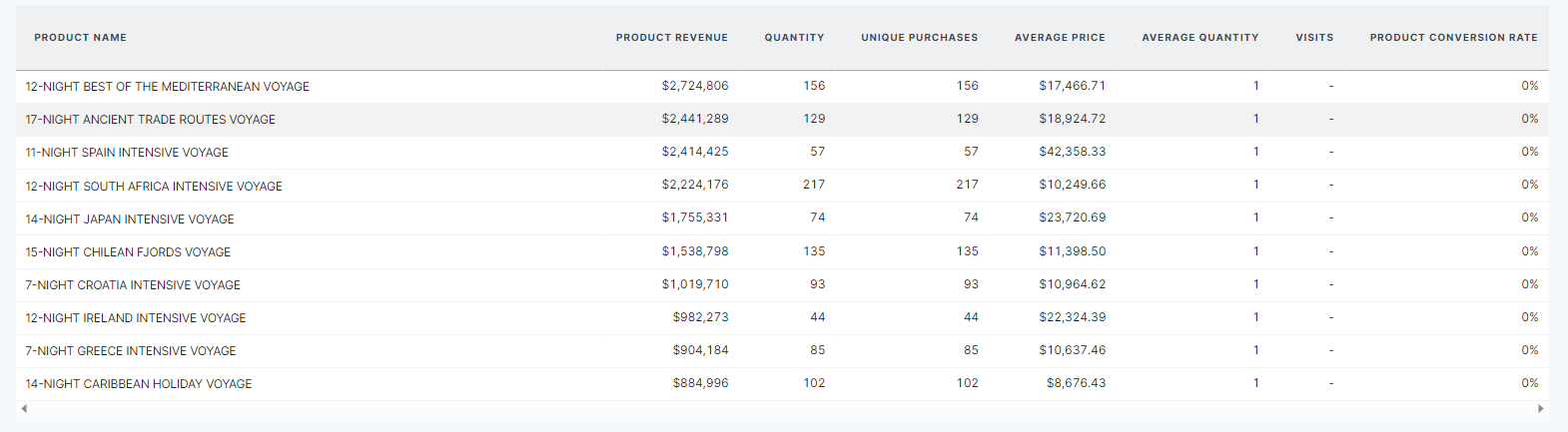Sort table by Product Revenue header
Viewport: 1568px width, 432px height.
pos(671,38)
